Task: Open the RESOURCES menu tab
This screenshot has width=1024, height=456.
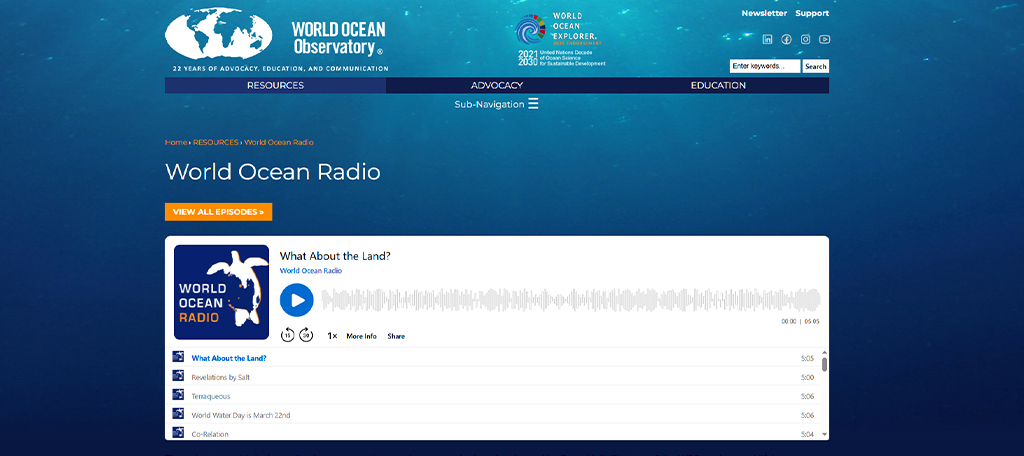Action: tap(275, 86)
